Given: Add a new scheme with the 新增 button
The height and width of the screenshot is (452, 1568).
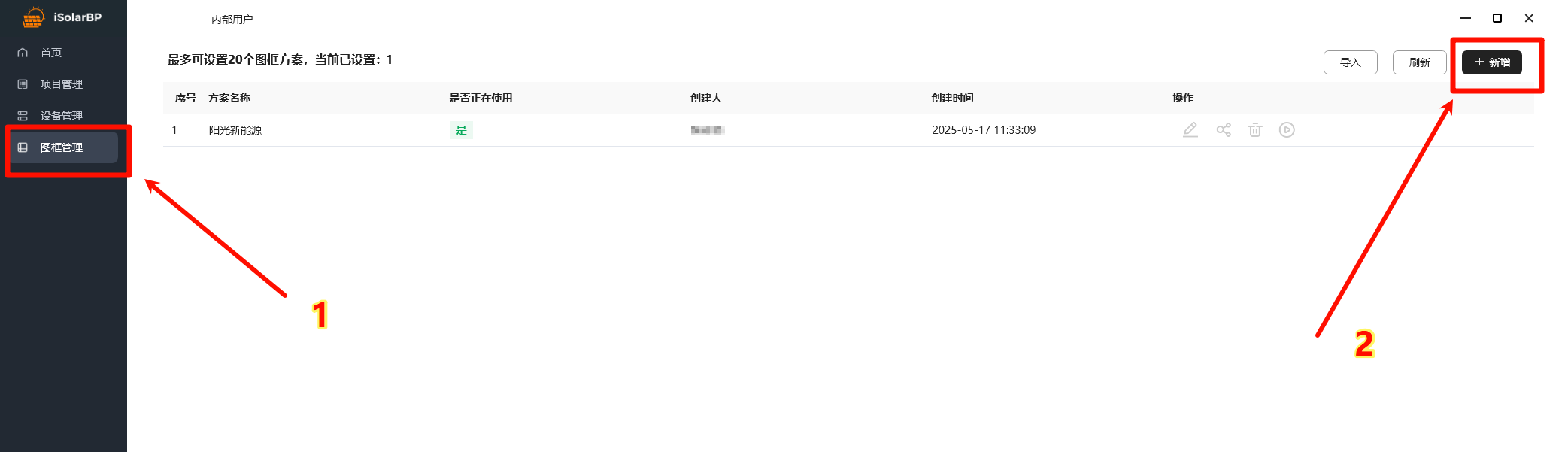Looking at the screenshot, I should pos(1491,62).
